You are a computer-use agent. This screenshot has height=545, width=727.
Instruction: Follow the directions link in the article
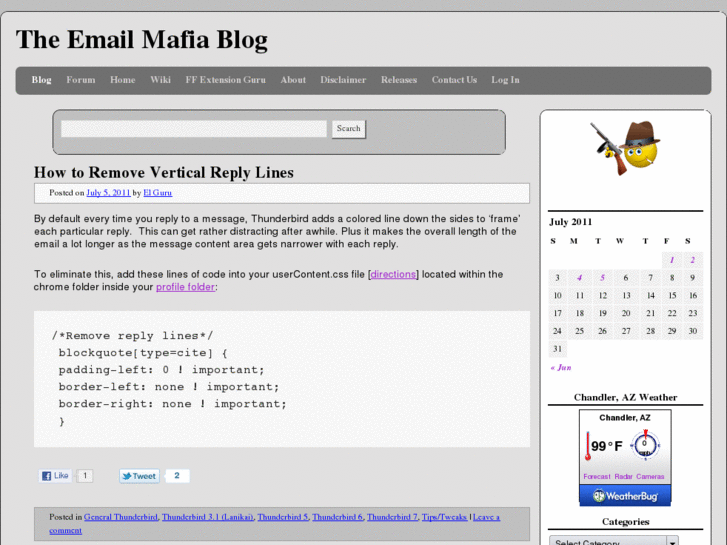pos(393,274)
